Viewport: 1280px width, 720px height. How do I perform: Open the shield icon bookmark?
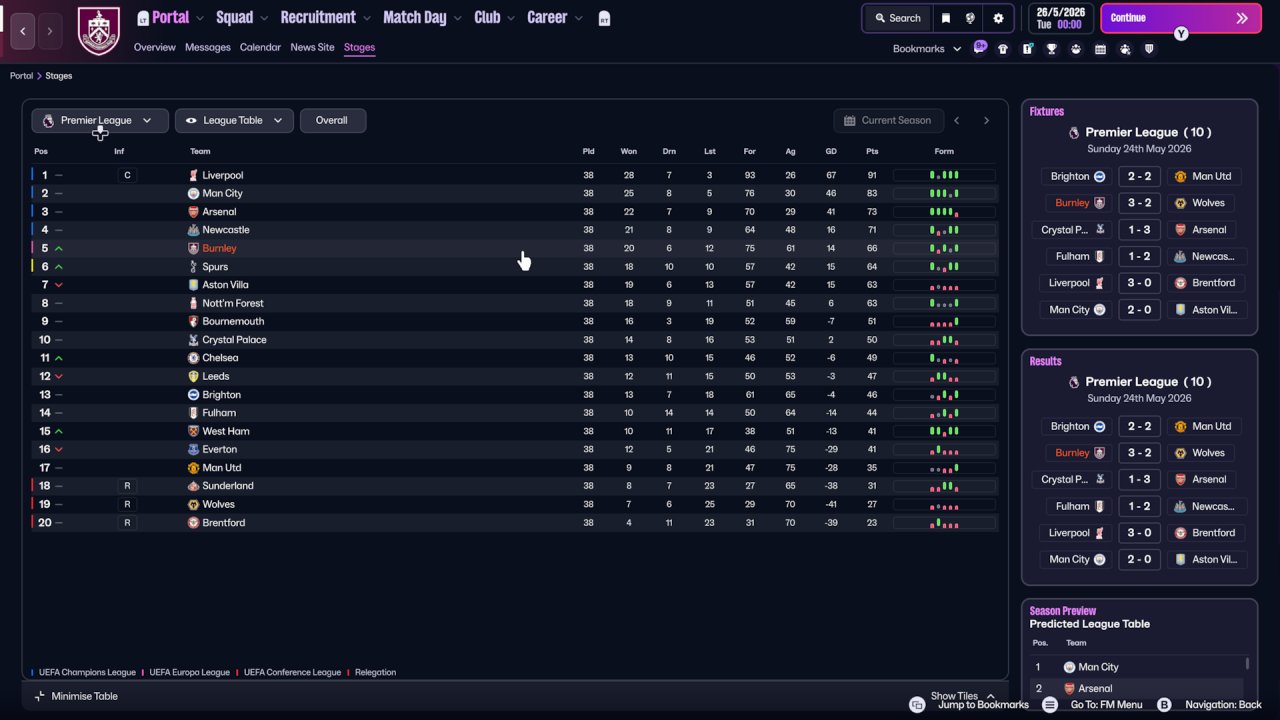[x=1149, y=49]
